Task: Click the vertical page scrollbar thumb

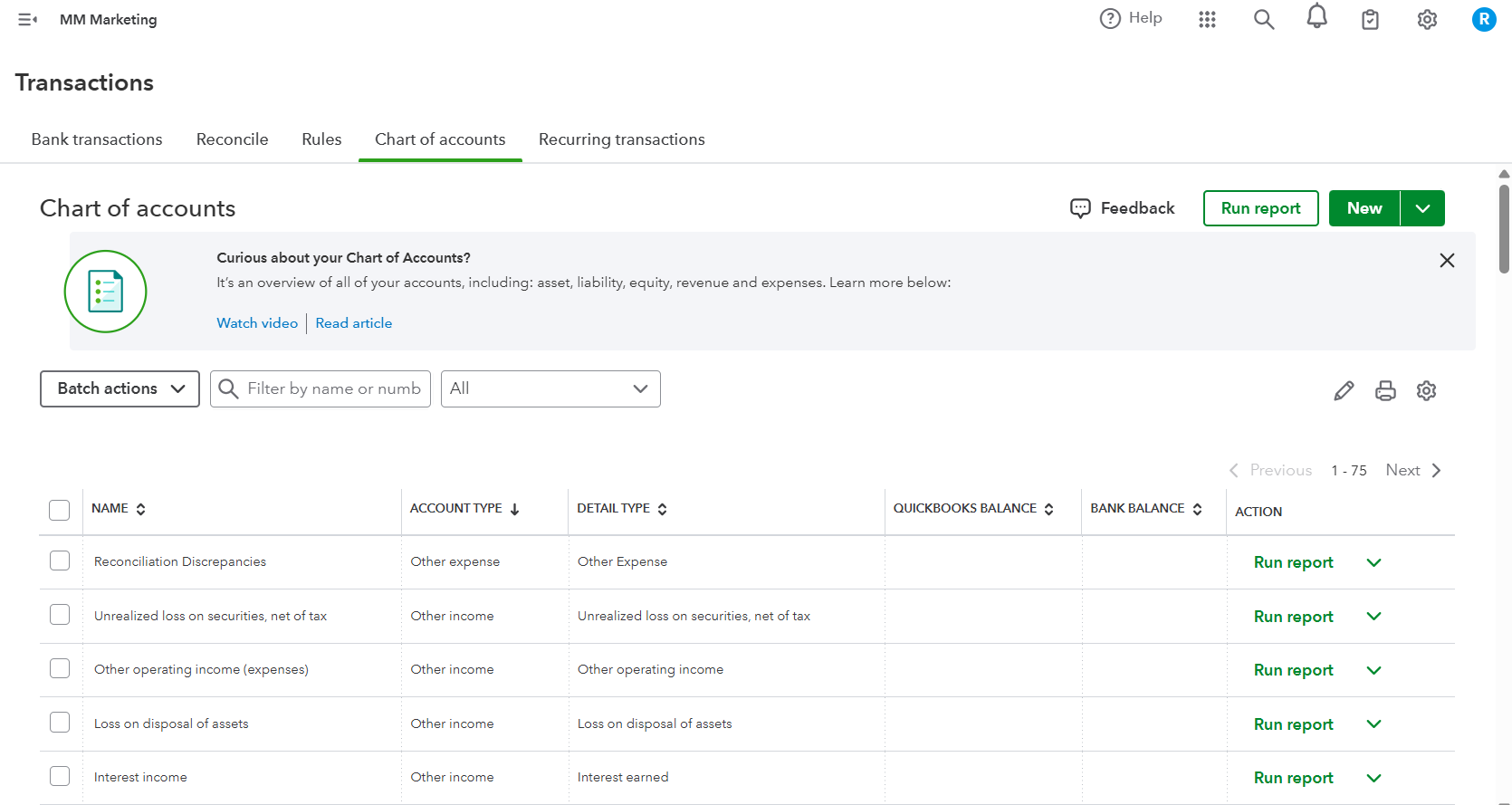Action: tap(1504, 228)
